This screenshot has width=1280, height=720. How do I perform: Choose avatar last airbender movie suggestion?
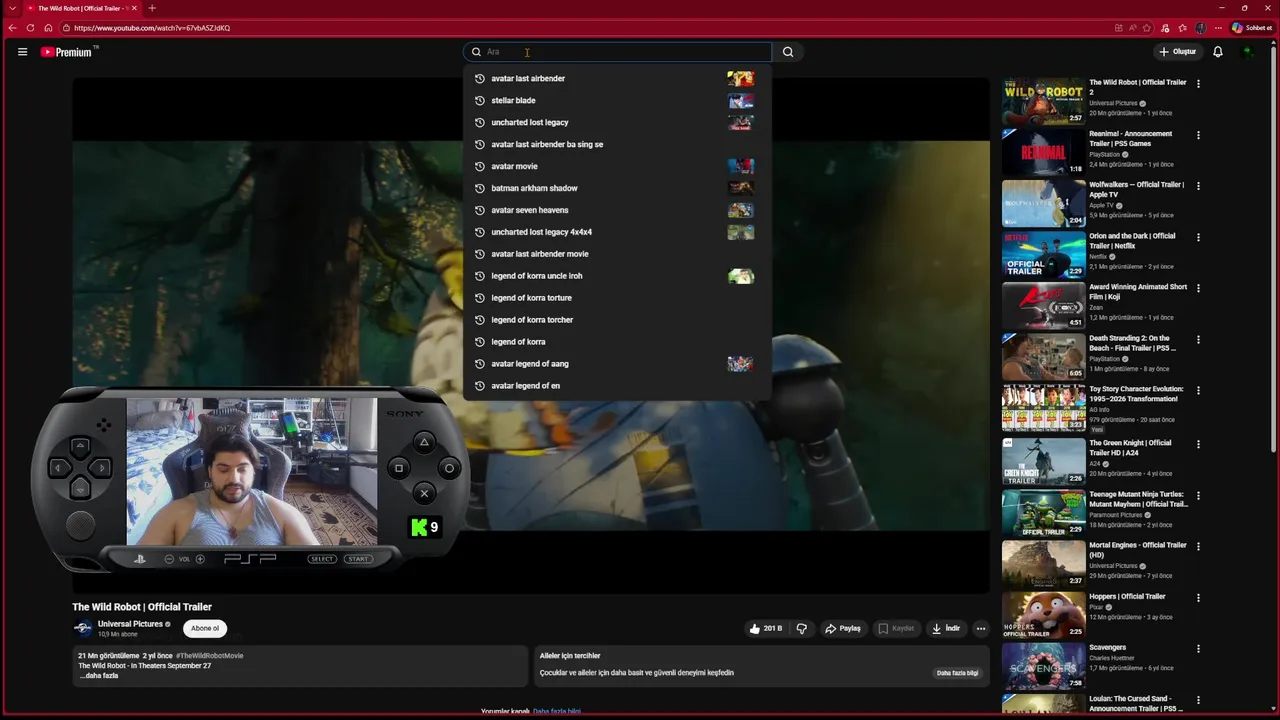point(617,254)
